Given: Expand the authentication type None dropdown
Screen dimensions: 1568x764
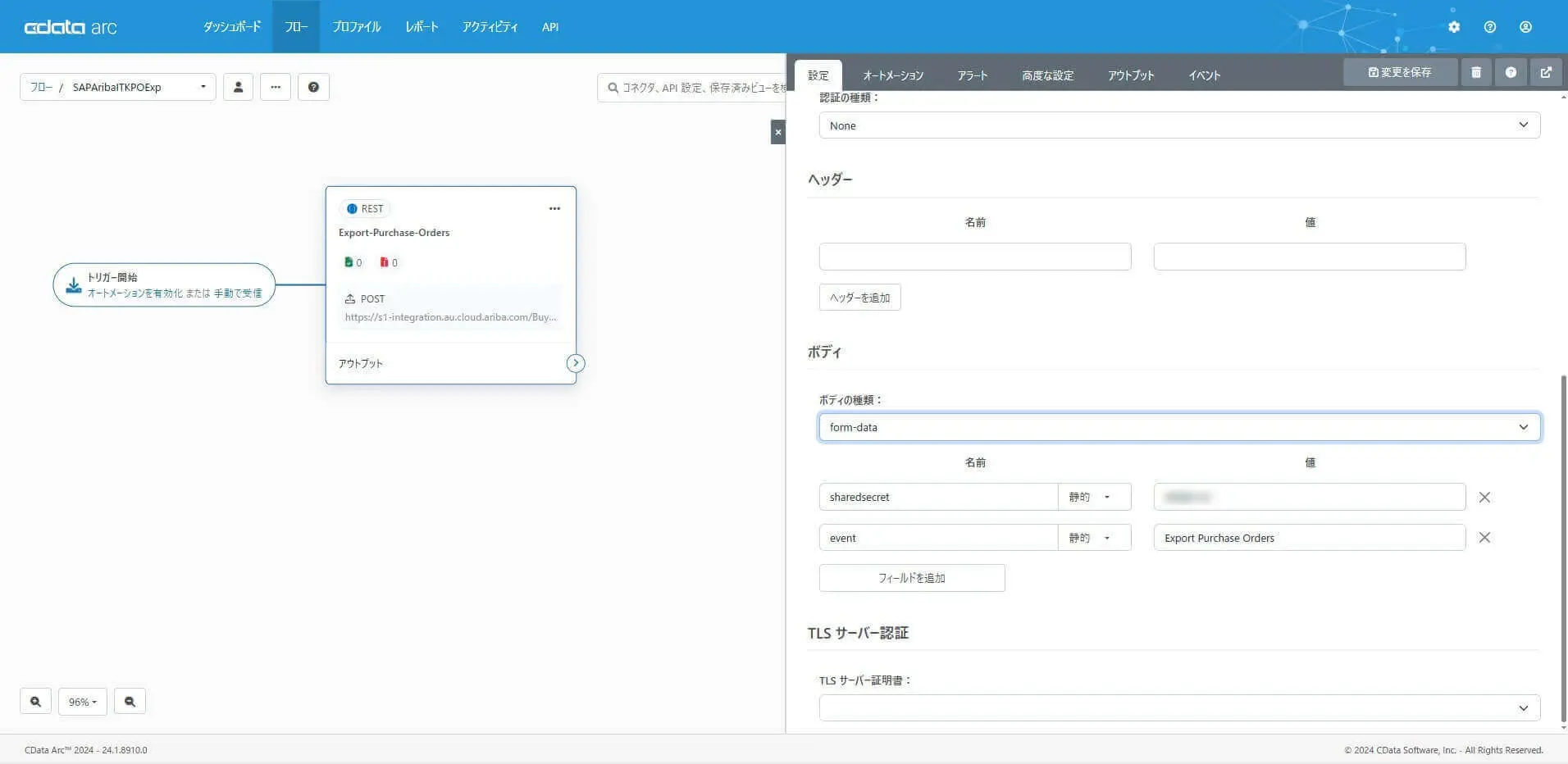Looking at the screenshot, I should [1179, 125].
